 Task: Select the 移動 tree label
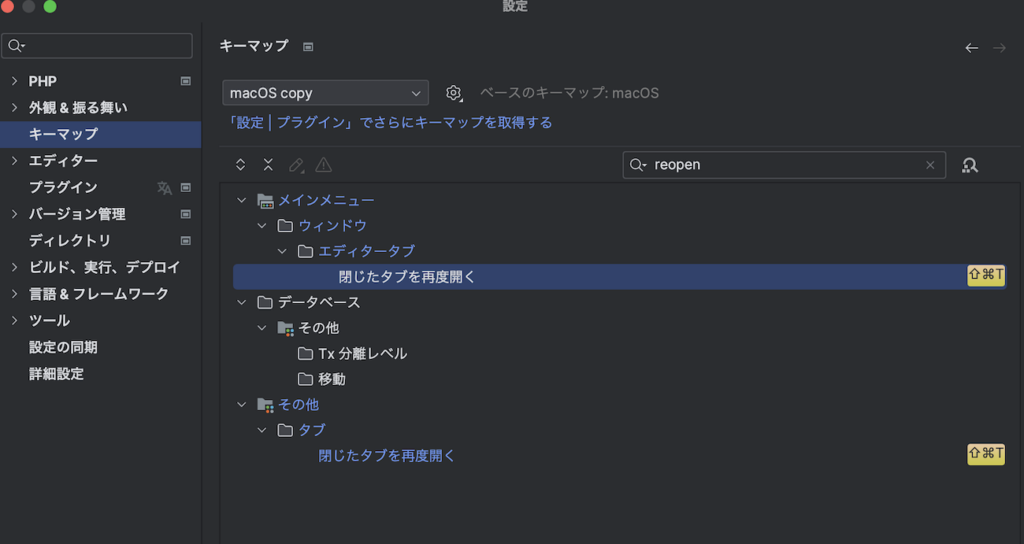click(332, 379)
